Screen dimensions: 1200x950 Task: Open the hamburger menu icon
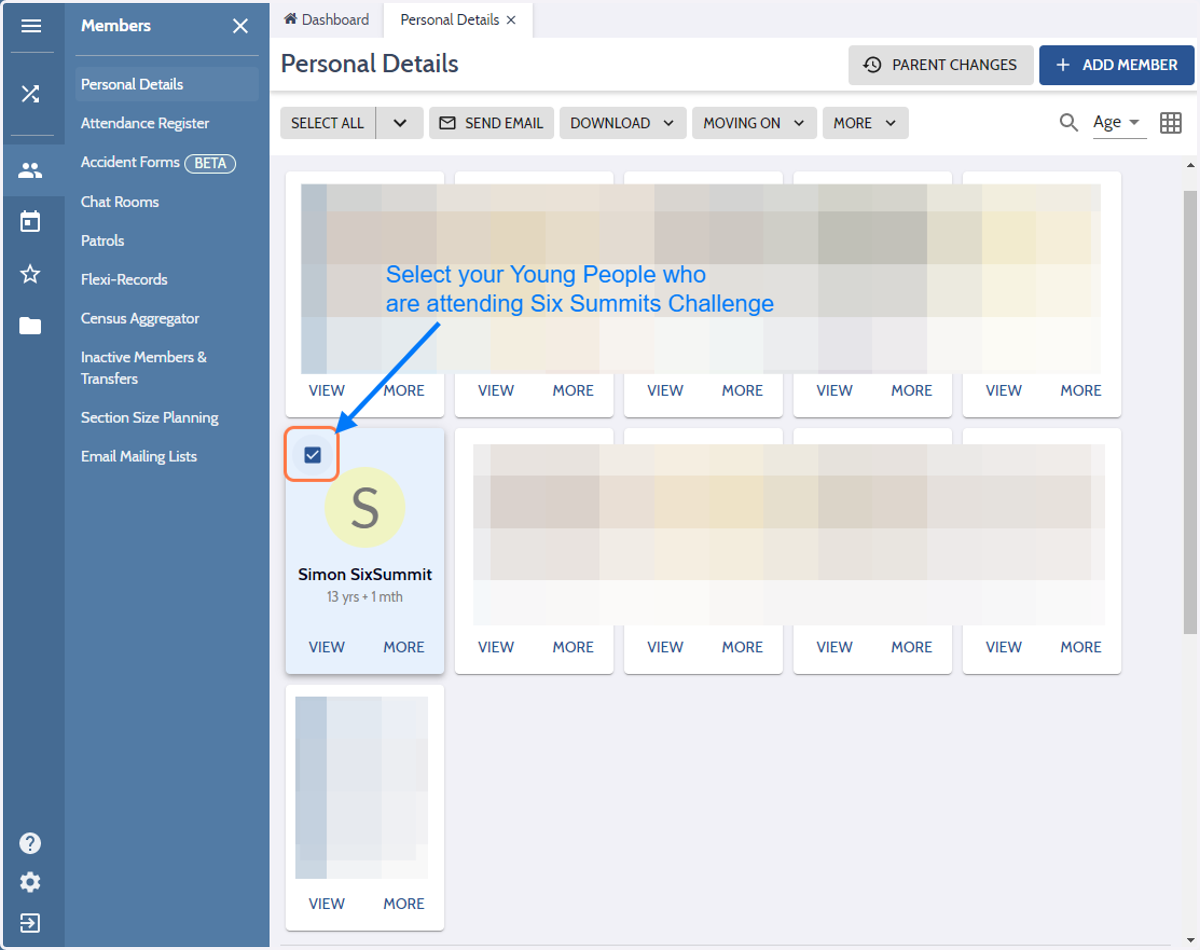[31, 26]
